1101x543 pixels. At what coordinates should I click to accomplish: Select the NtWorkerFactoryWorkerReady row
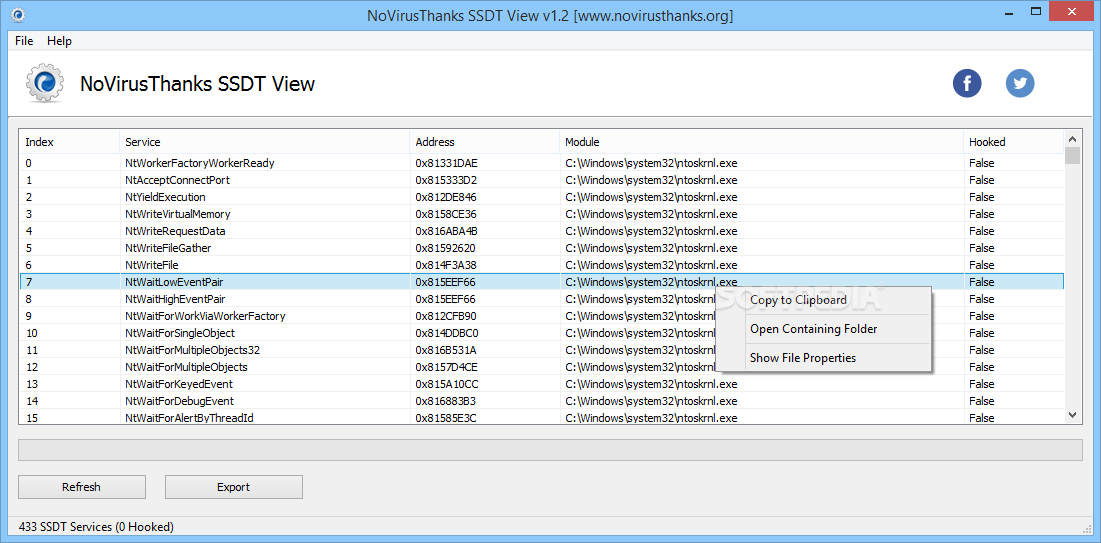[541, 163]
